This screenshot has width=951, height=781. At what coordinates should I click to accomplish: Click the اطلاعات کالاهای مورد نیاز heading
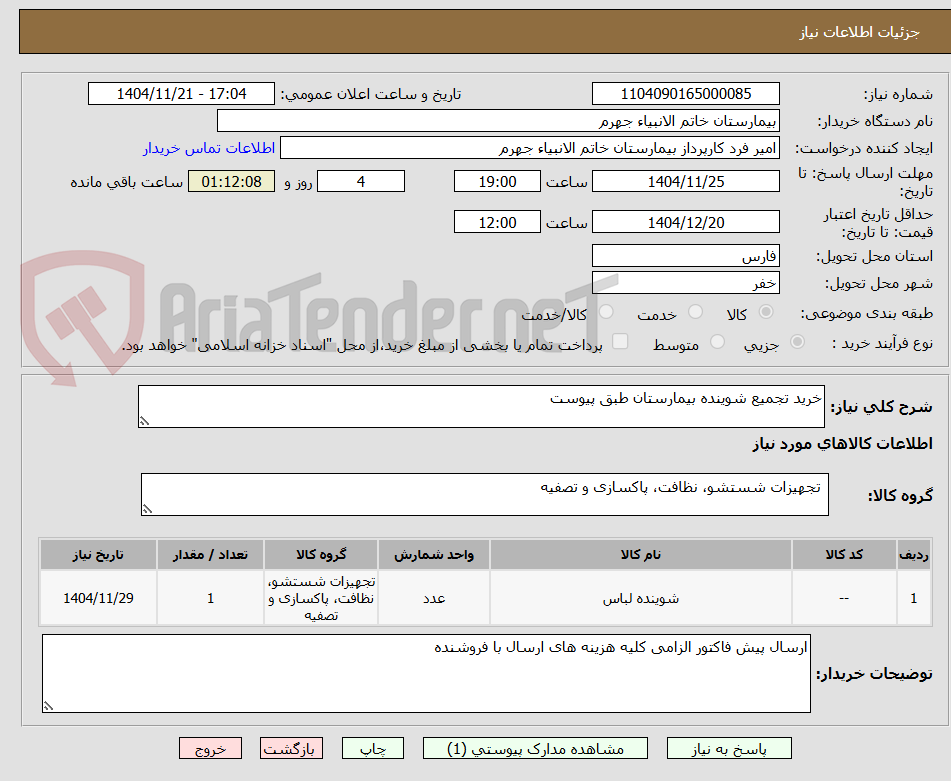pos(842,444)
